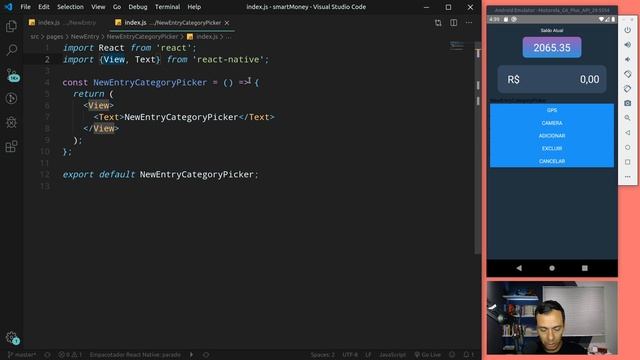The width and height of the screenshot is (640, 360).
Task: Expand the src breadcrumb segment
Action: tap(35, 37)
